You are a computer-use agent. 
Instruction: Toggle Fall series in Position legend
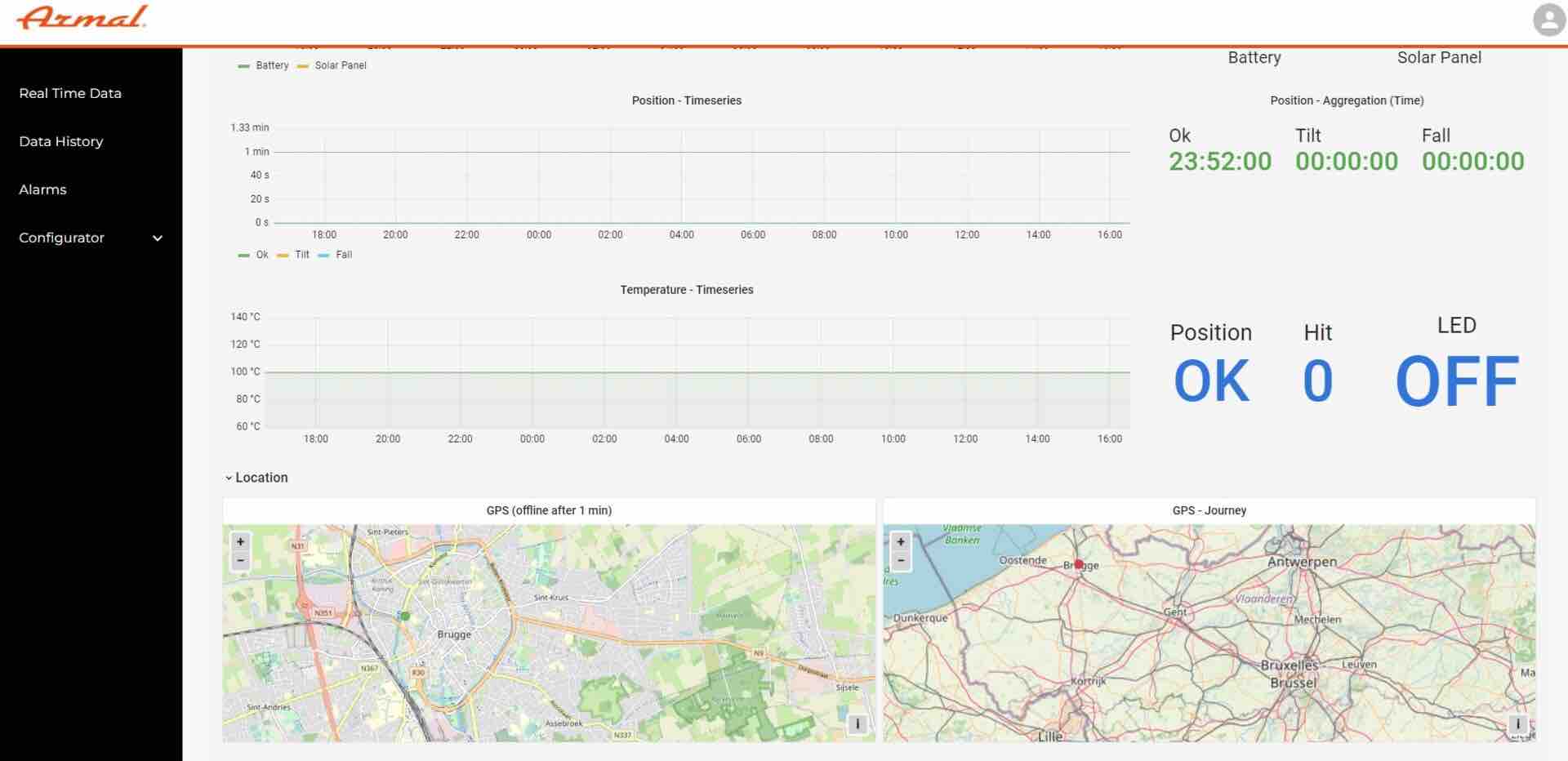(x=344, y=255)
